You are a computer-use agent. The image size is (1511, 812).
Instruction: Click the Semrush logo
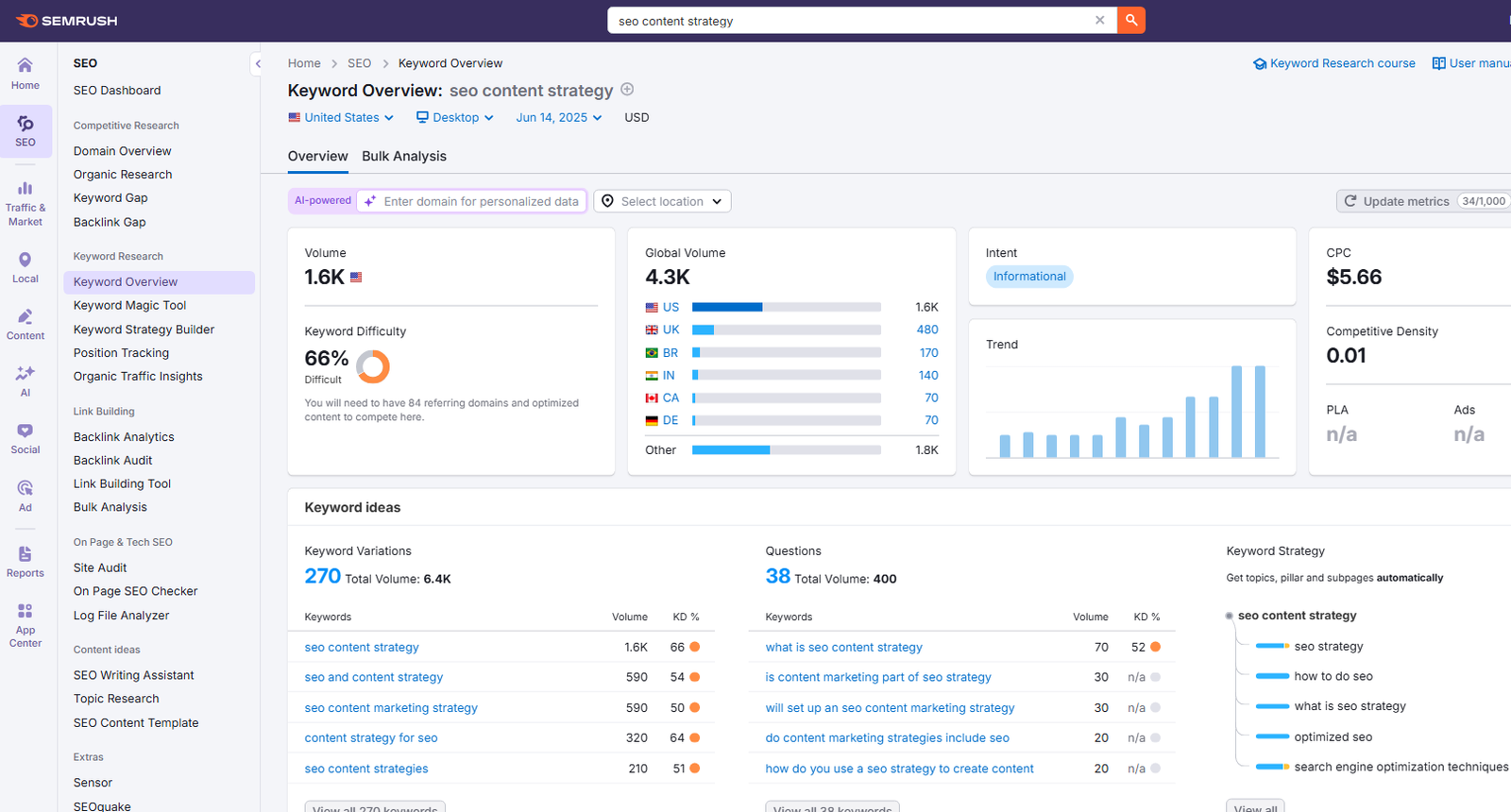pyautogui.click(x=66, y=21)
